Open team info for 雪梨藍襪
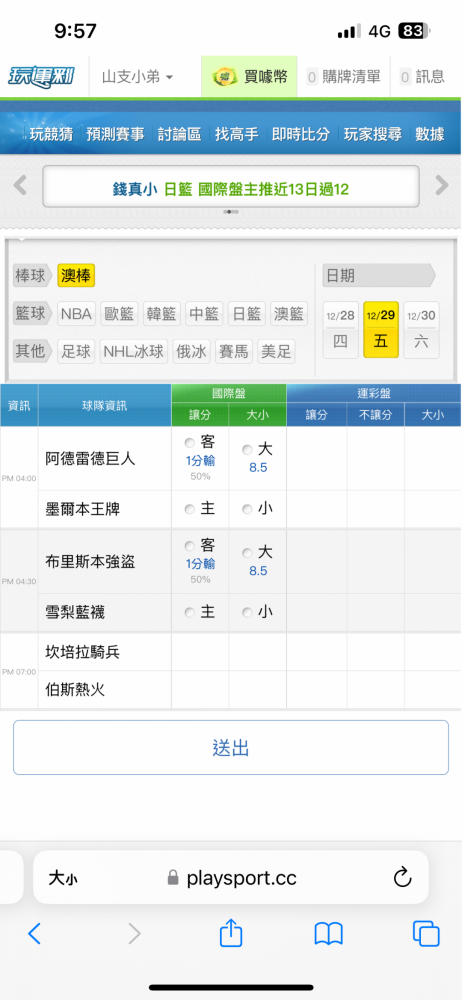 point(75,612)
